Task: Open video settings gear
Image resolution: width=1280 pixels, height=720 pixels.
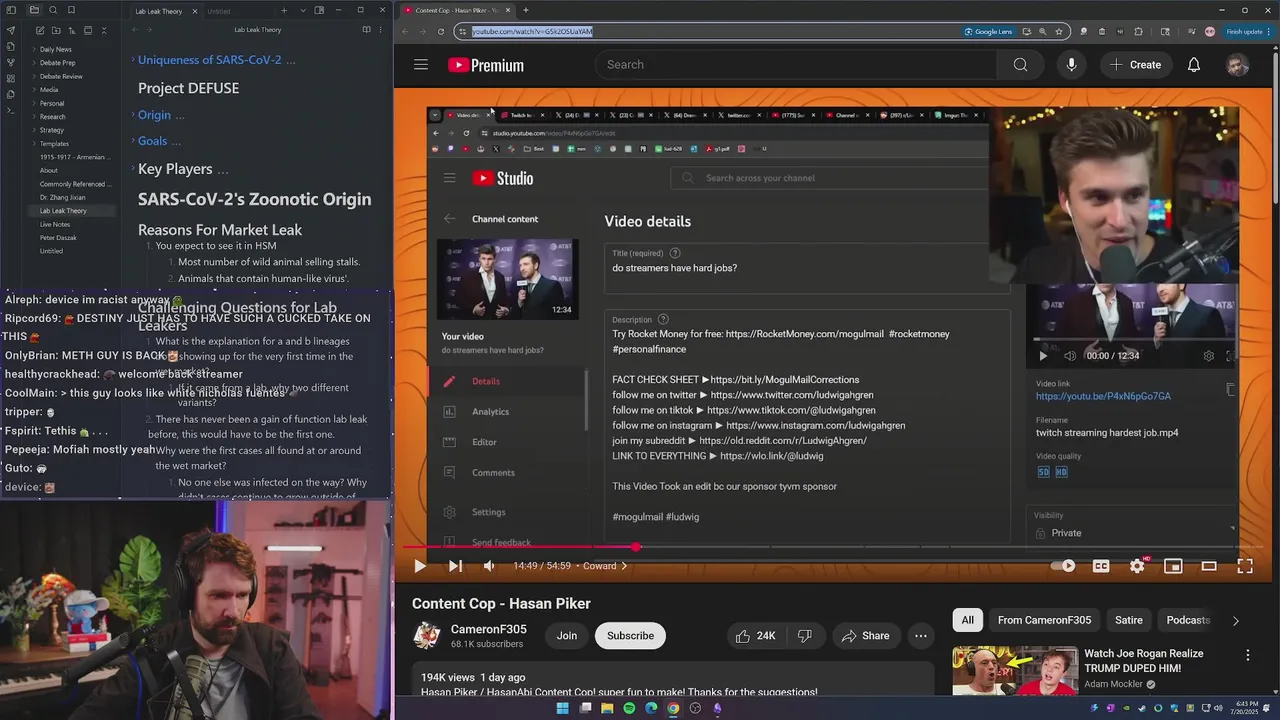Action: pyautogui.click(x=1137, y=566)
